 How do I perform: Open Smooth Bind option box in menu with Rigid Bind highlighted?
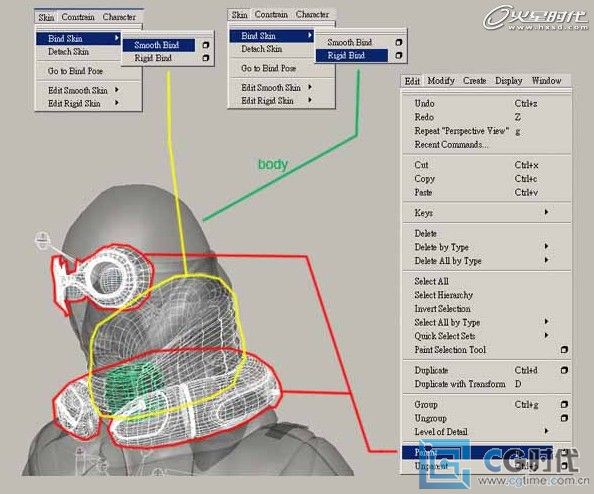tap(399, 42)
